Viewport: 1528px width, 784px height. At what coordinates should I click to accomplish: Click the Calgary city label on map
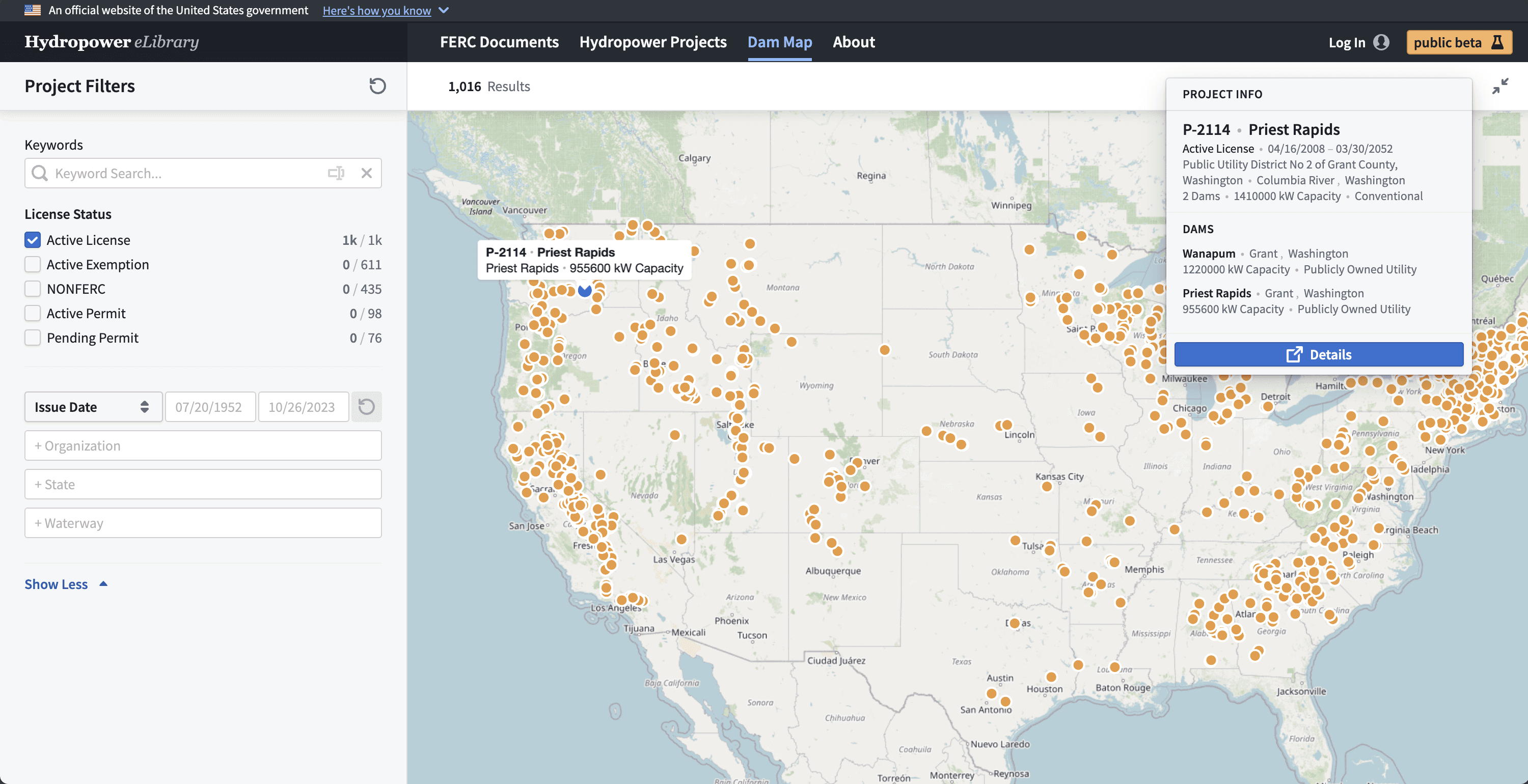(x=695, y=158)
